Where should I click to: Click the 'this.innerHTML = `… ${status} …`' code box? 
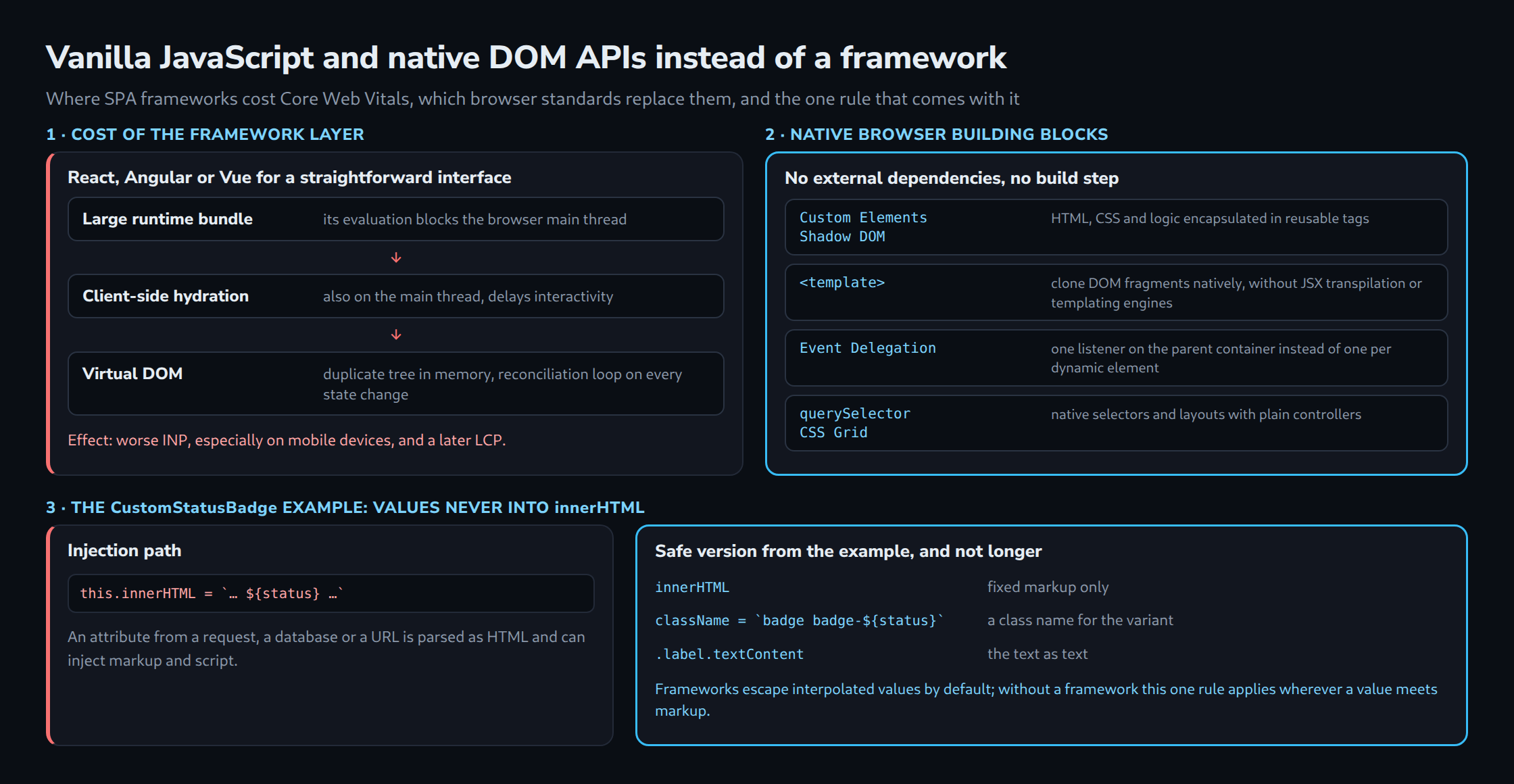[x=331, y=593]
